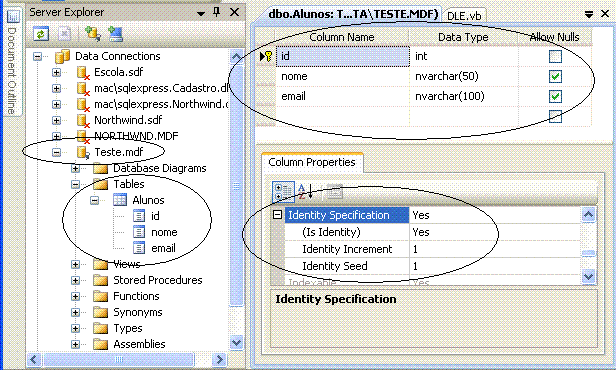The width and height of the screenshot is (616, 370).
Task: Click the Allow Nulls column header
Action: tap(555, 37)
